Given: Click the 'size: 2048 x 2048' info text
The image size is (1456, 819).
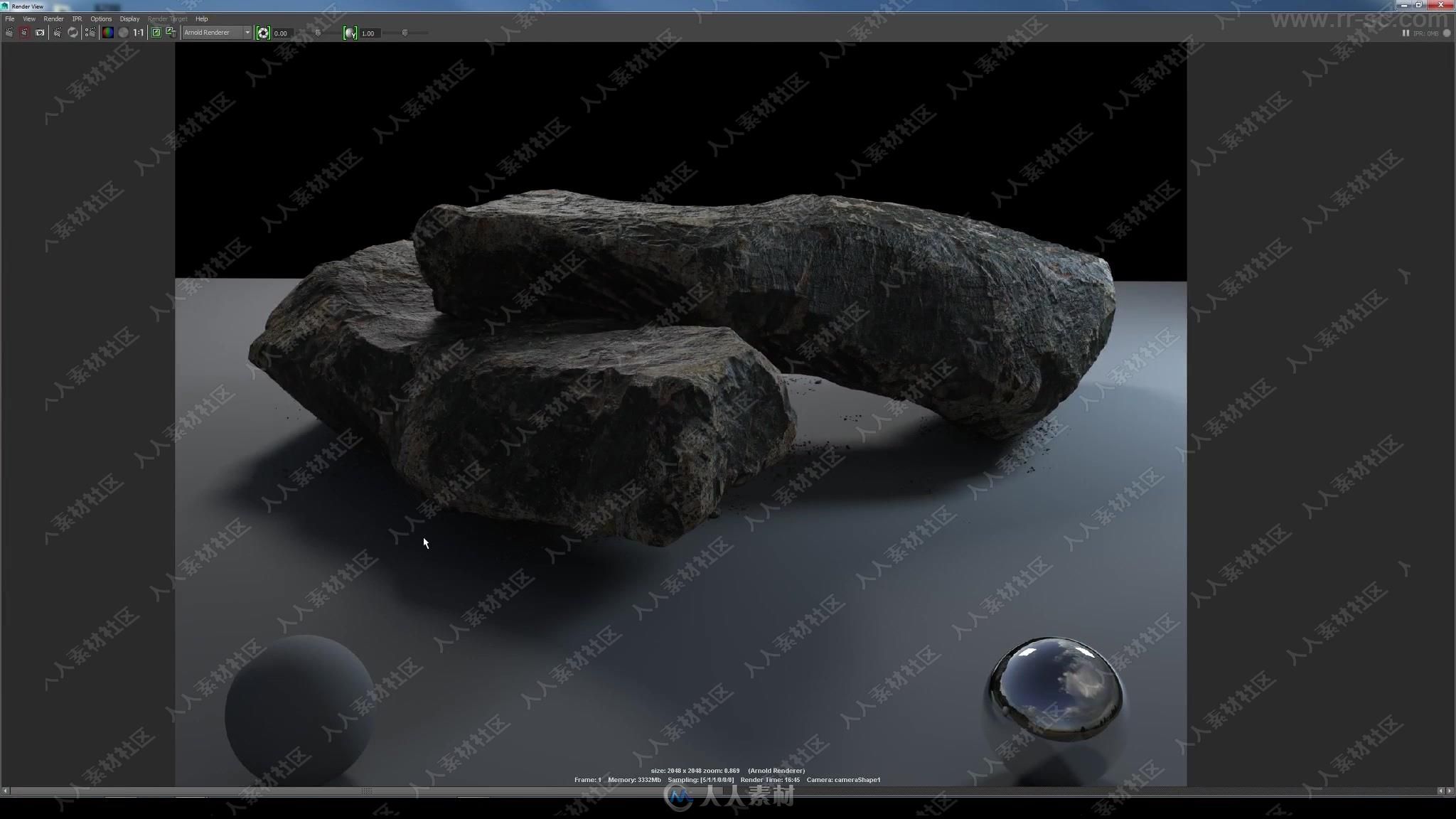Looking at the screenshot, I should point(676,771).
